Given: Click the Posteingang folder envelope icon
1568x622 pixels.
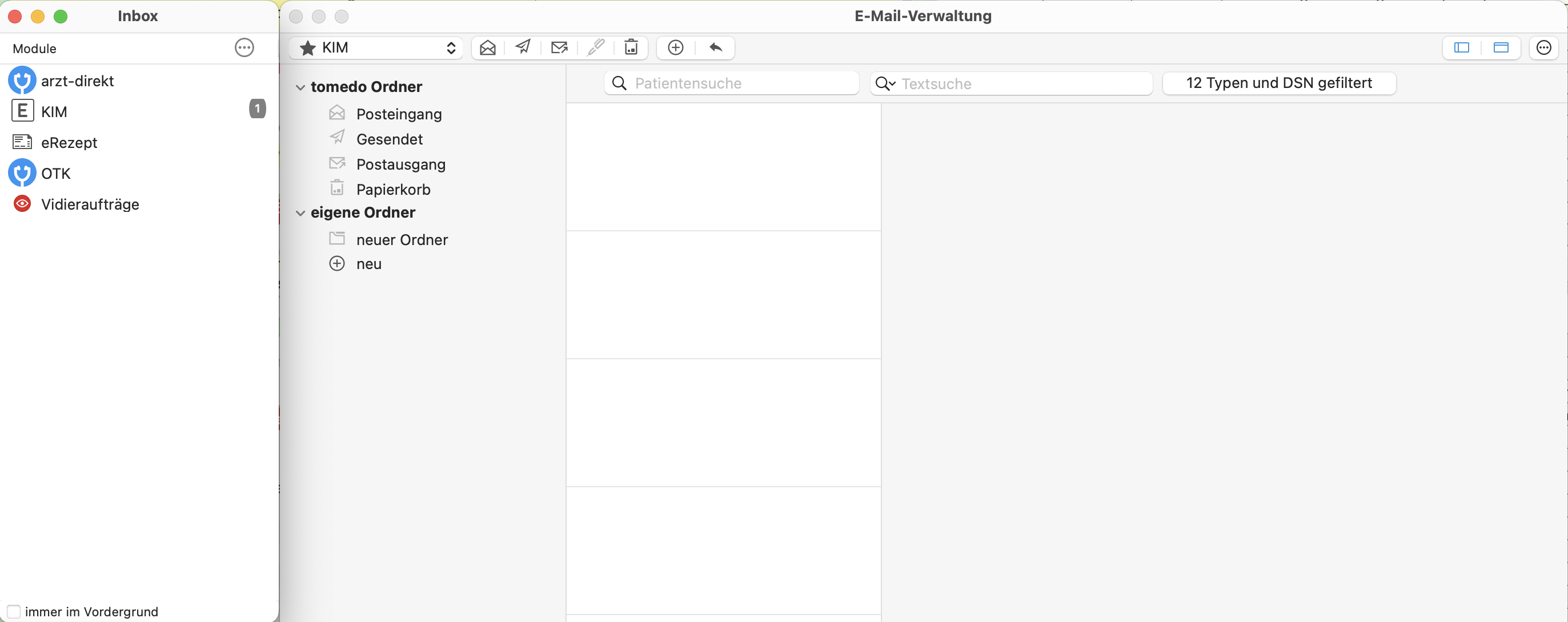Looking at the screenshot, I should pos(336,113).
